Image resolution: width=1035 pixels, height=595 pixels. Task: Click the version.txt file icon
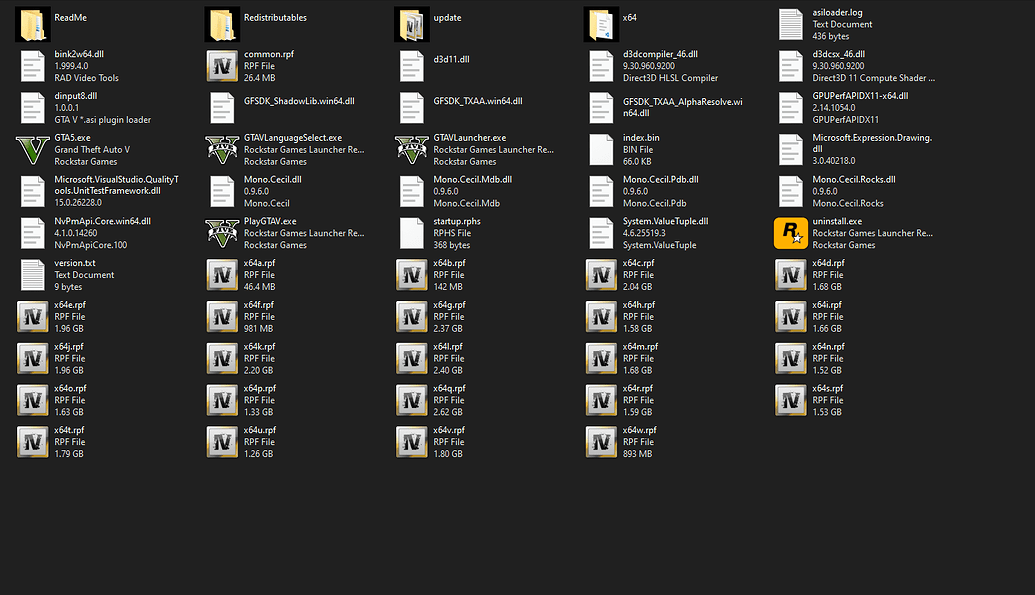pos(32,275)
